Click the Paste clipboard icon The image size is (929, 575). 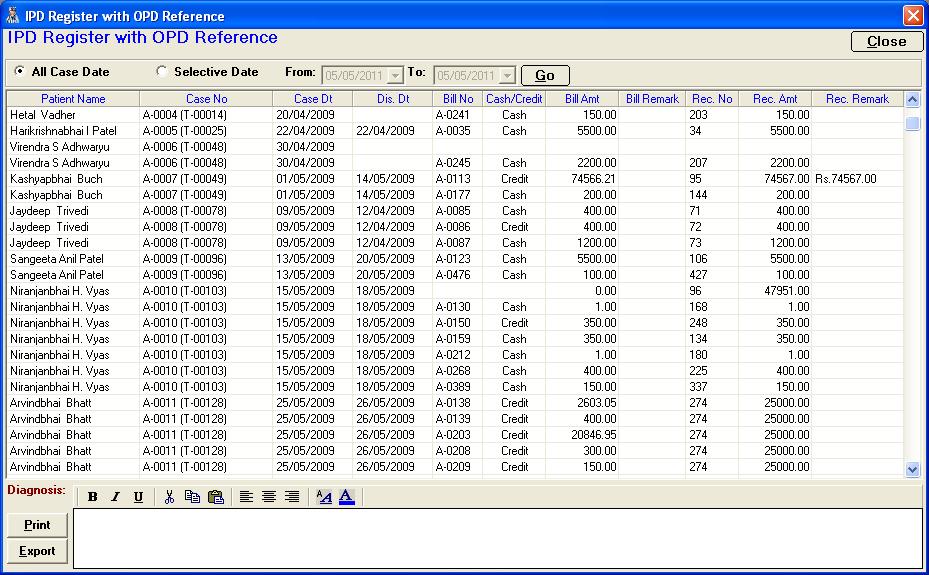(x=215, y=497)
